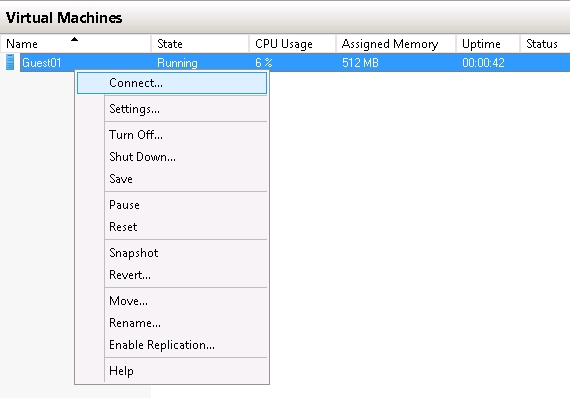Click the Running state cell
The height and width of the screenshot is (398, 570).
point(177,63)
